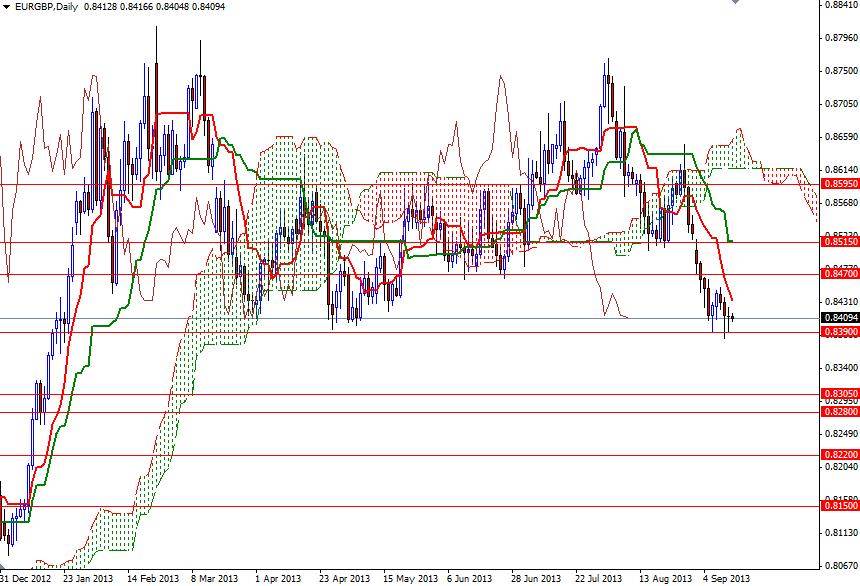This screenshot has height=586, width=860.
Task: Click the 23 Apr 2013 date label
Action: point(344,578)
